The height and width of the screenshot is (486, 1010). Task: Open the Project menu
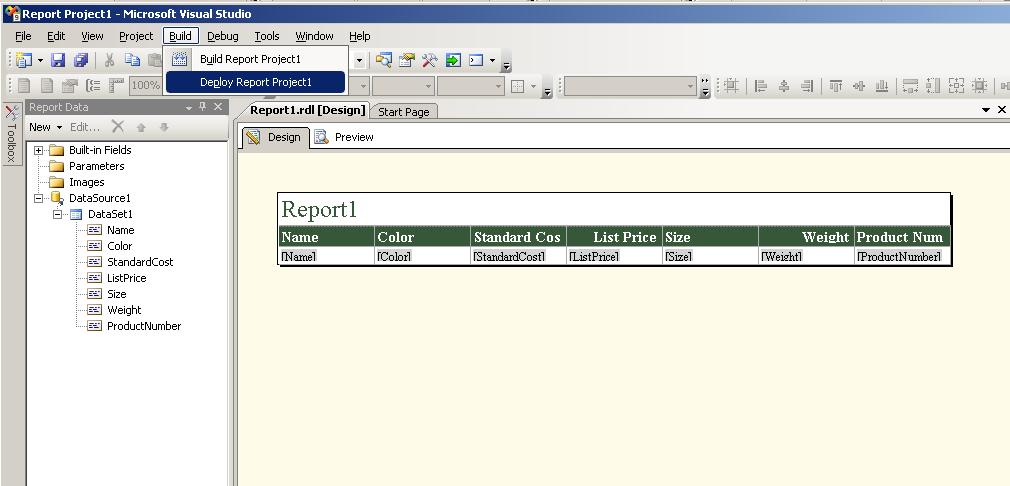click(136, 36)
